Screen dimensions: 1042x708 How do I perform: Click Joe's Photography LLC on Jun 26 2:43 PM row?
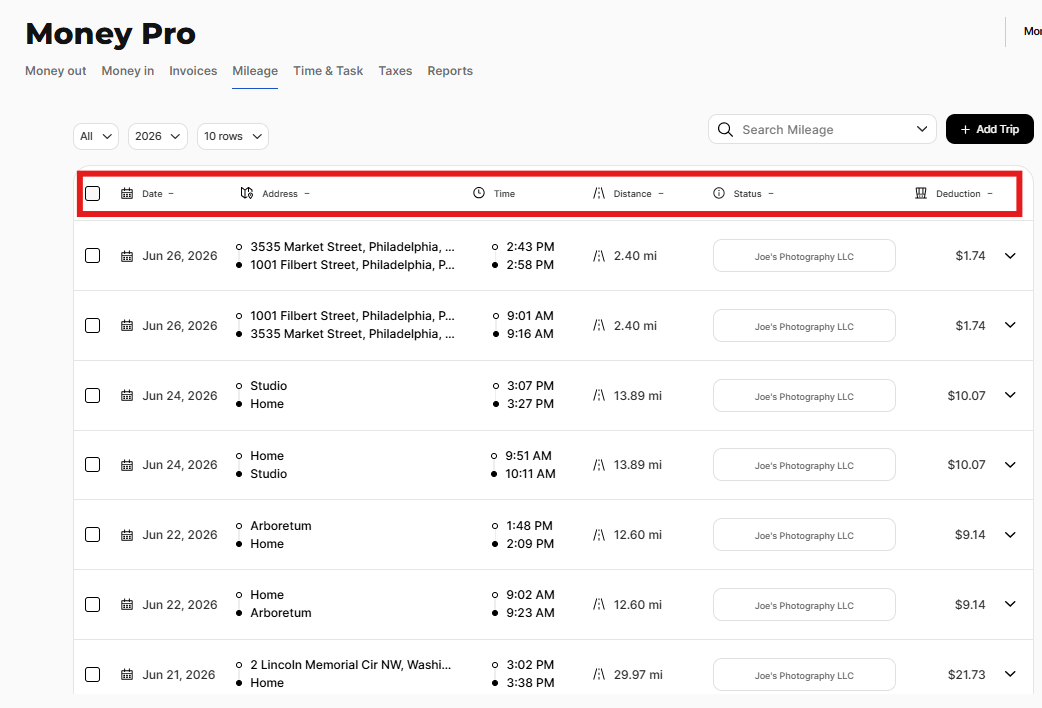804,256
